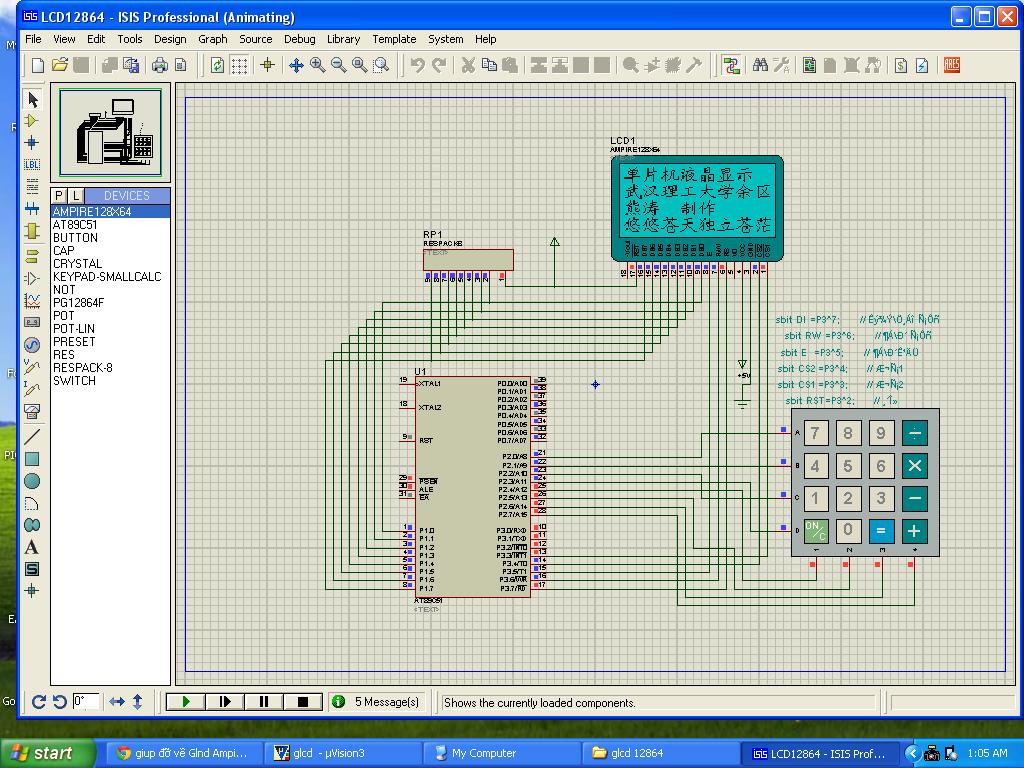Click the 'P' pick devices button
This screenshot has height=768, width=1024.
tap(59, 195)
